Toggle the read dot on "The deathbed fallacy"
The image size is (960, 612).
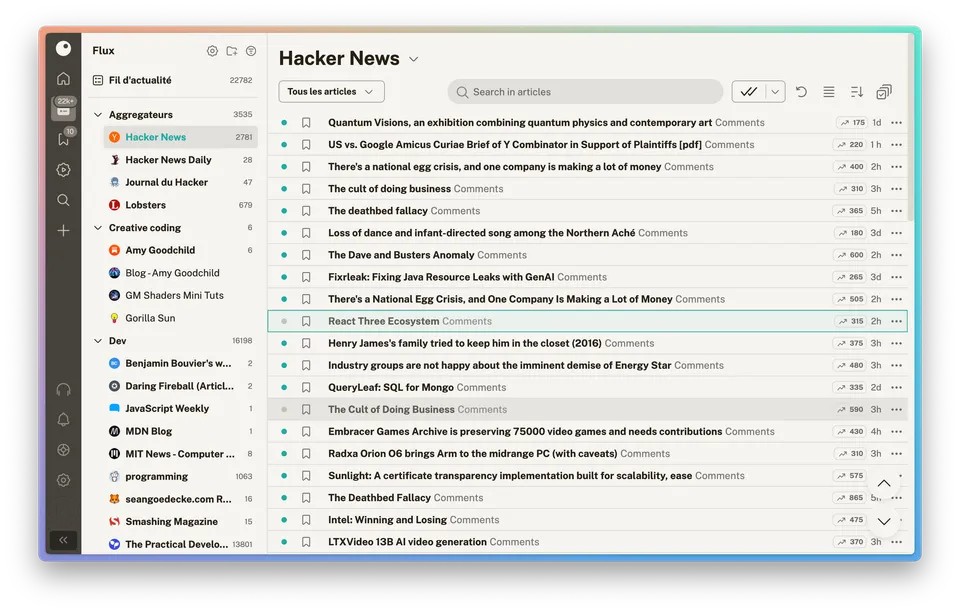click(x=284, y=211)
